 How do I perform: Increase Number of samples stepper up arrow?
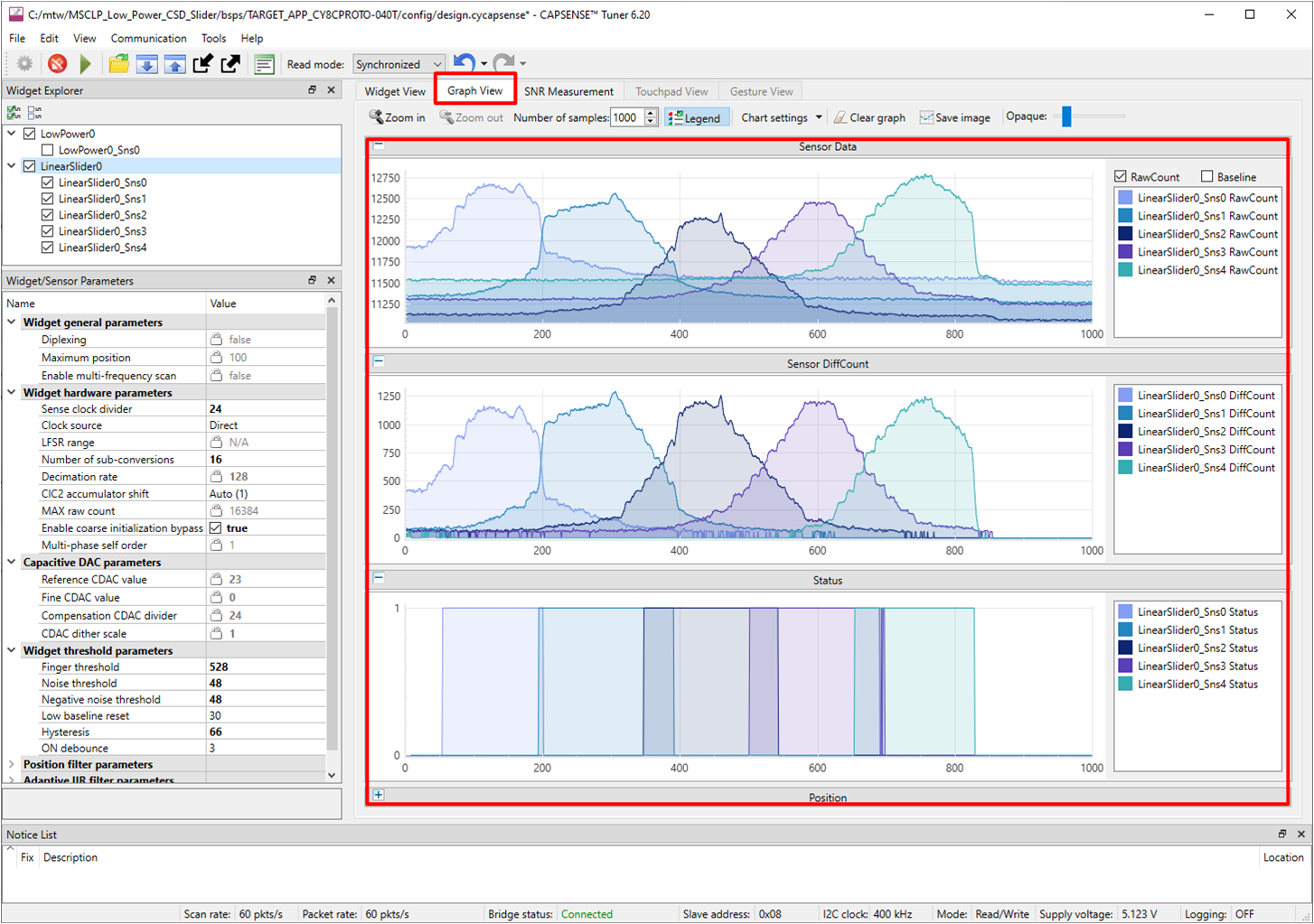coord(651,113)
